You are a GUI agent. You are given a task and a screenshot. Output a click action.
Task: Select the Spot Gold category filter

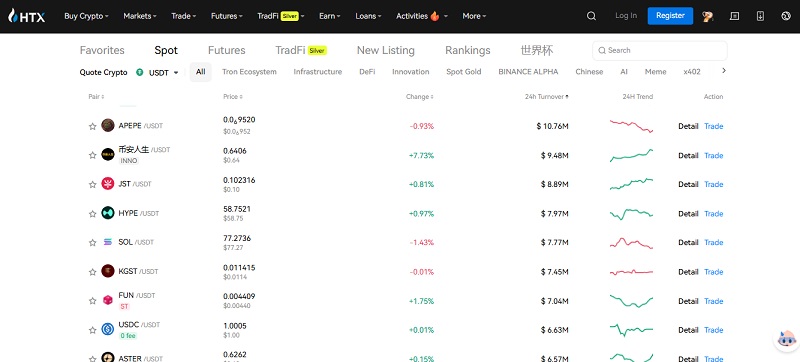coord(464,72)
